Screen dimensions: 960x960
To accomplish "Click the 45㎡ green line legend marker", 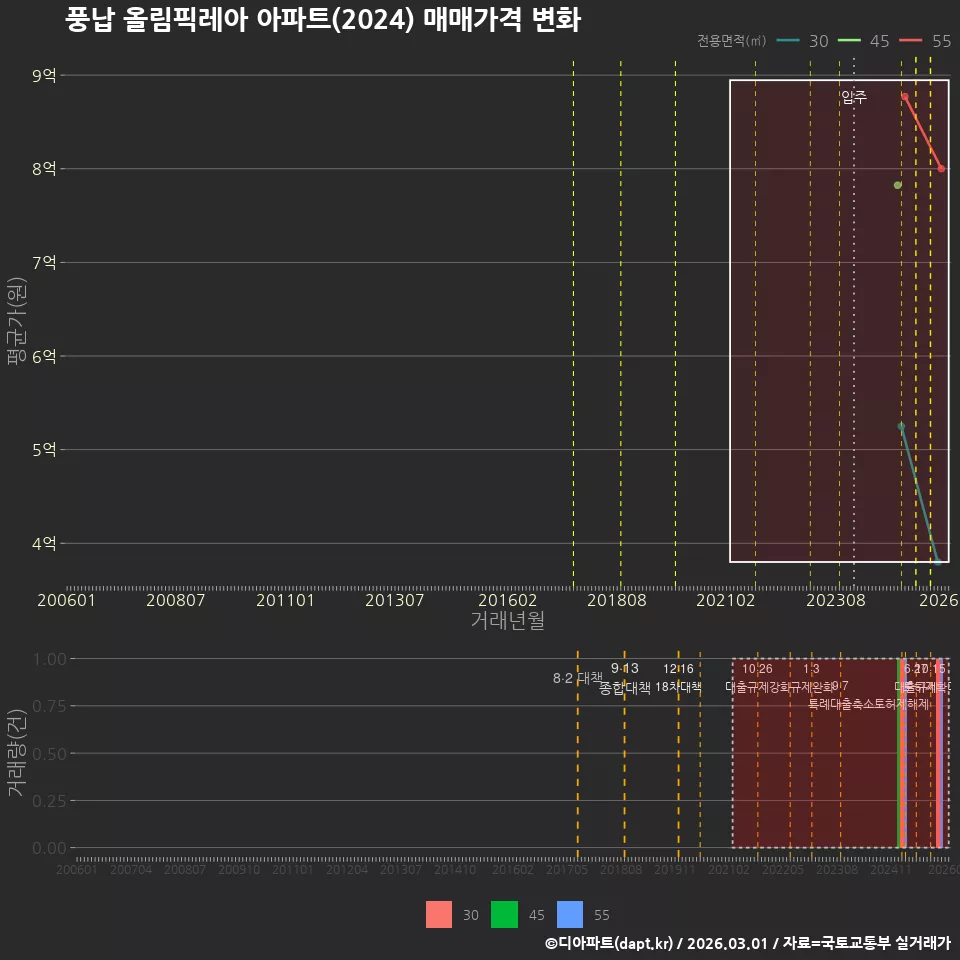I will (849, 41).
